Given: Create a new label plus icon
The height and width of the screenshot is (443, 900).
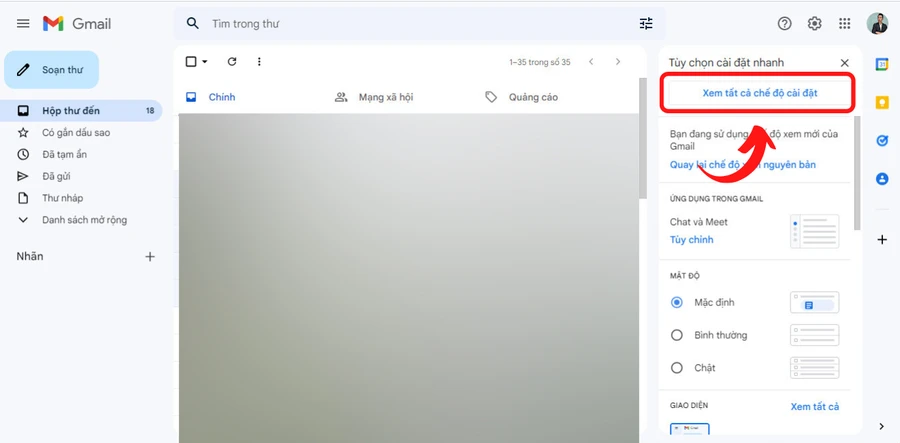Looking at the screenshot, I should pyautogui.click(x=150, y=257).
